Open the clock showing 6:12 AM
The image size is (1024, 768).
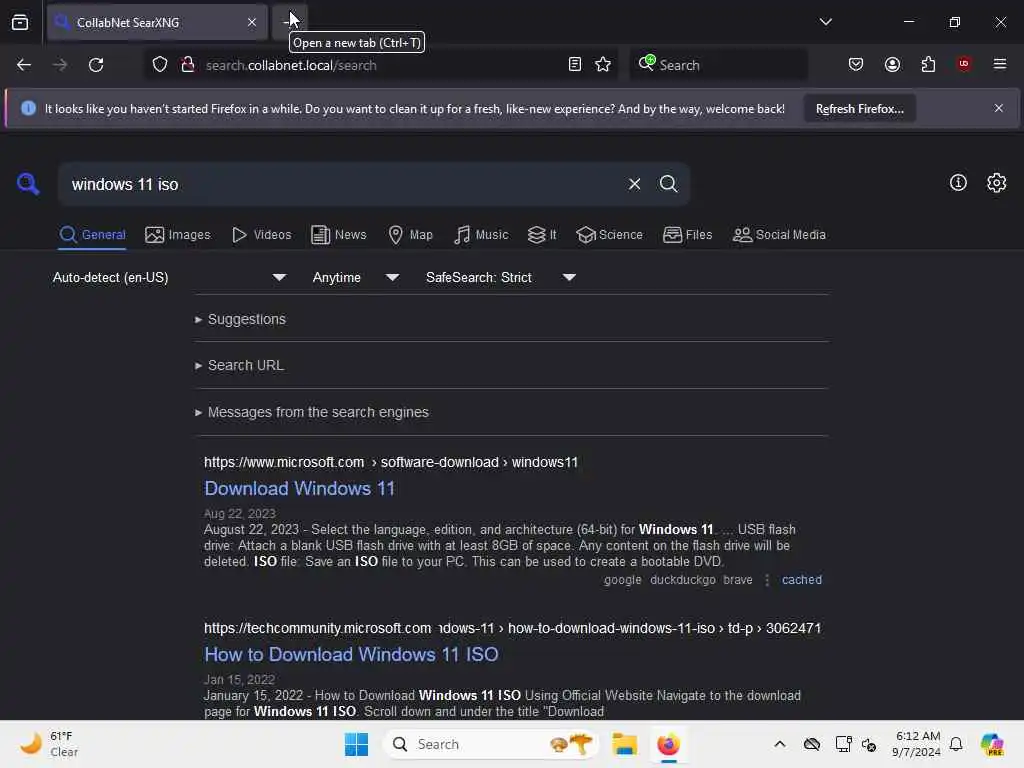click(x=918, y=744)
